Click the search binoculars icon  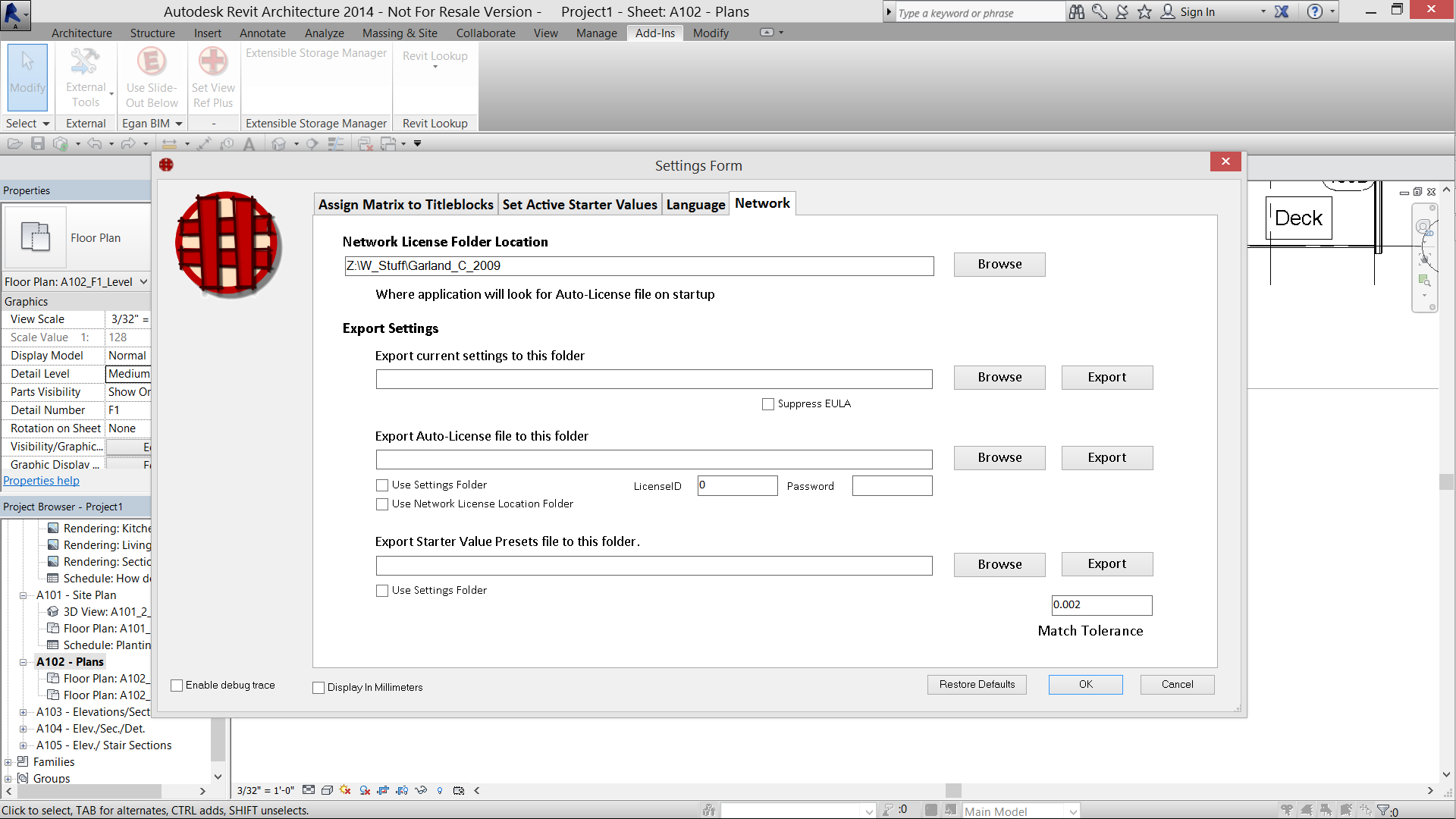1076,11
